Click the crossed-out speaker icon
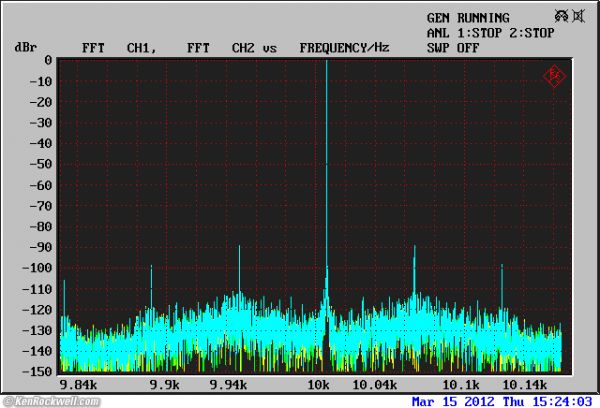Screen dimensions: 600x408 579,16
